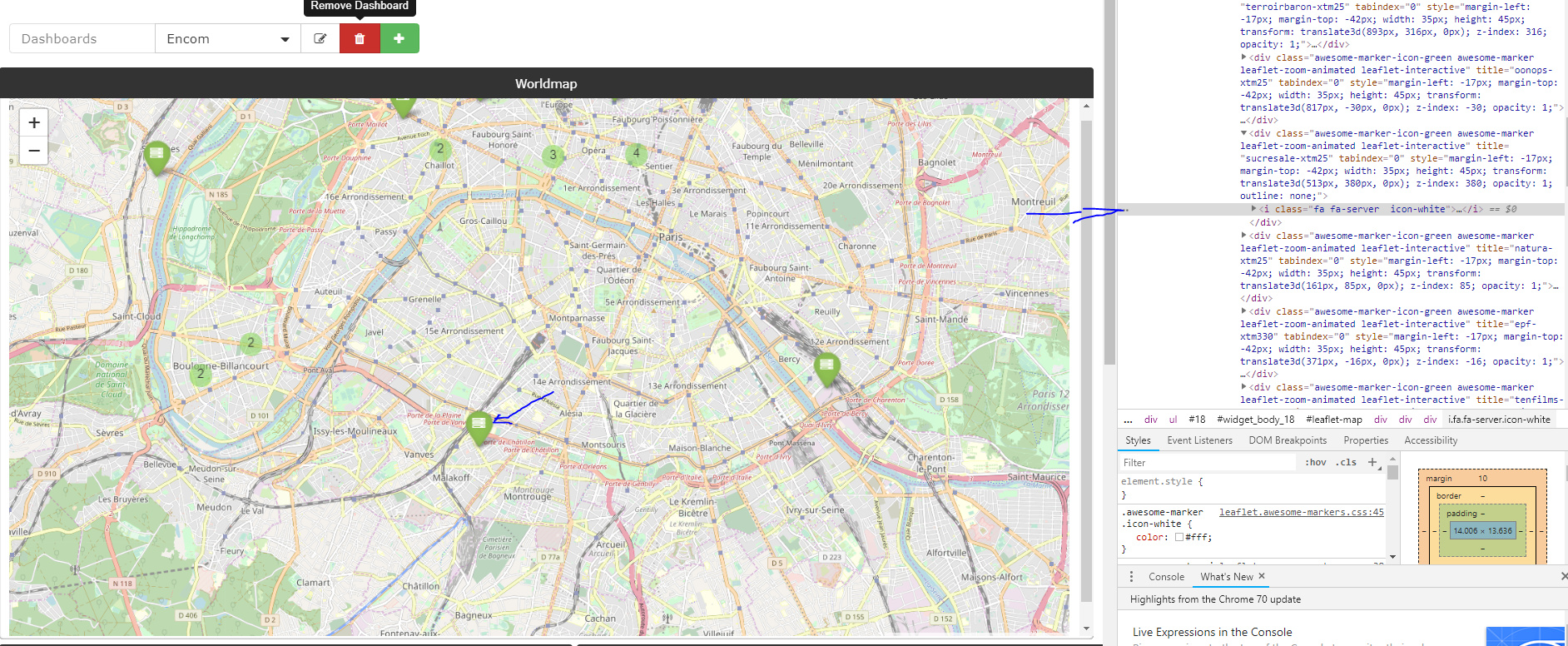The height and width of the screenshot is (646, 1568).
Task: Close the What's New drawer tab
Action: point(1262,576)
